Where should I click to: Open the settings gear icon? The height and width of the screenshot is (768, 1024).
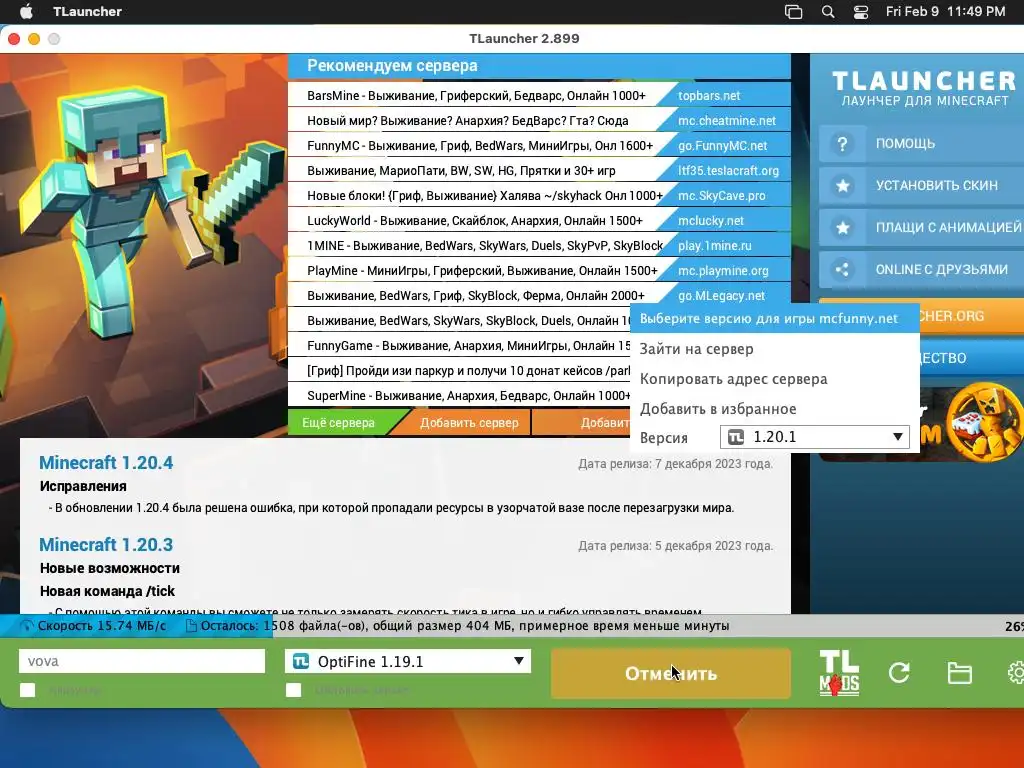pyautogui.click(x=1016, y=673)
